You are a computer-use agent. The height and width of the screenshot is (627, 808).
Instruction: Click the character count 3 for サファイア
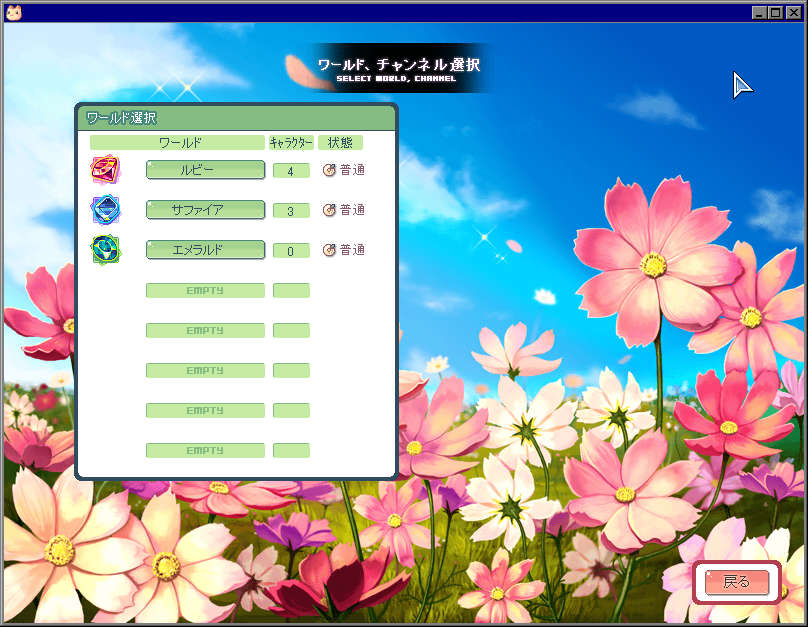tap(291, 211)
